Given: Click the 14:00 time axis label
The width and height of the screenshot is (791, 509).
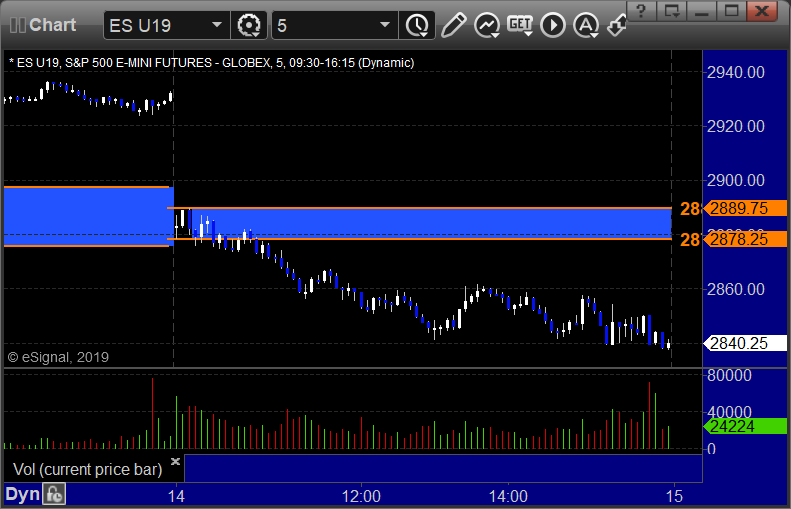Looking at the screenshot, I should 508,496.
